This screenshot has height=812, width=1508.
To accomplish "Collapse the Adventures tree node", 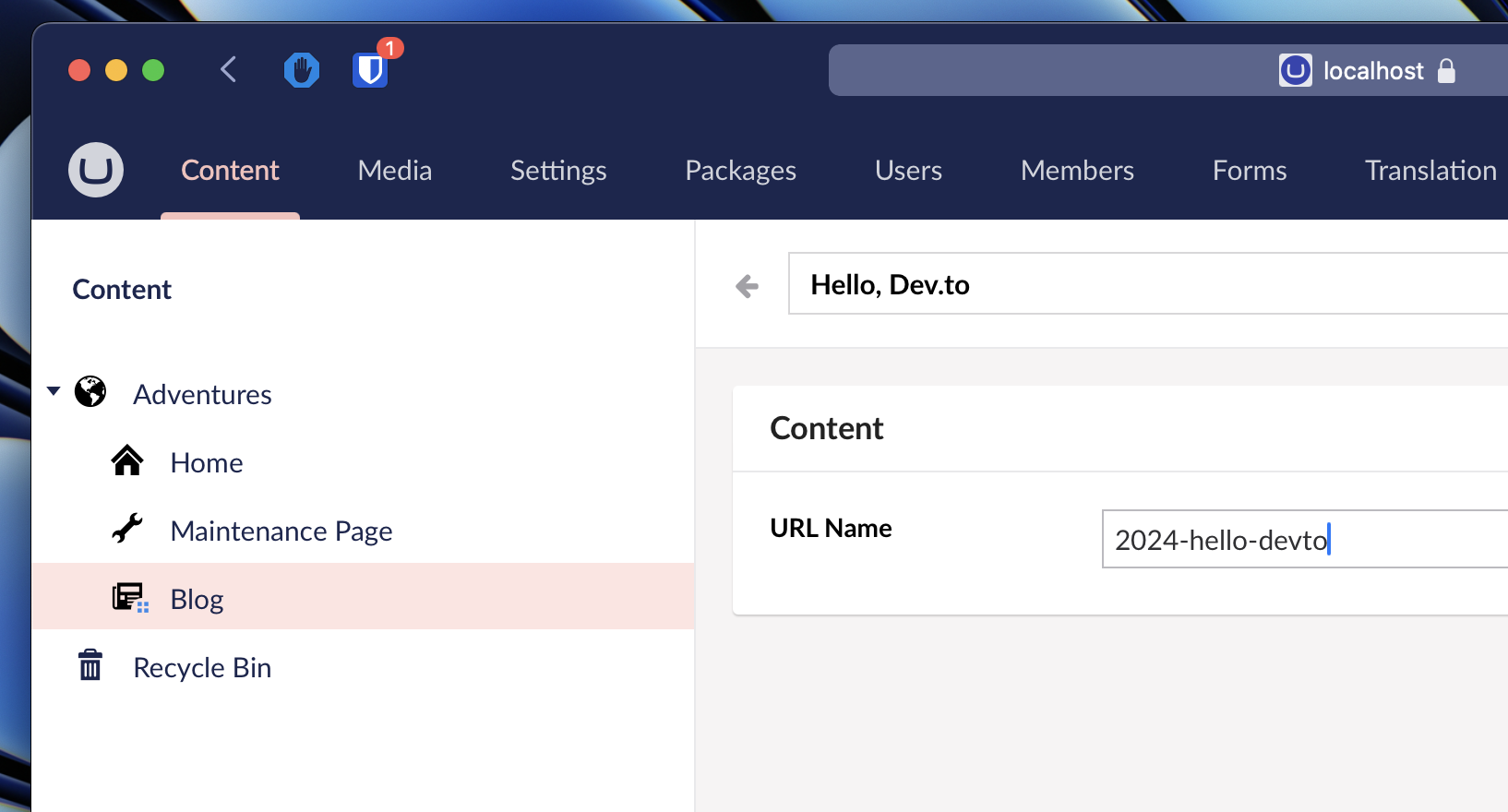I will click(x=54, y=391).
